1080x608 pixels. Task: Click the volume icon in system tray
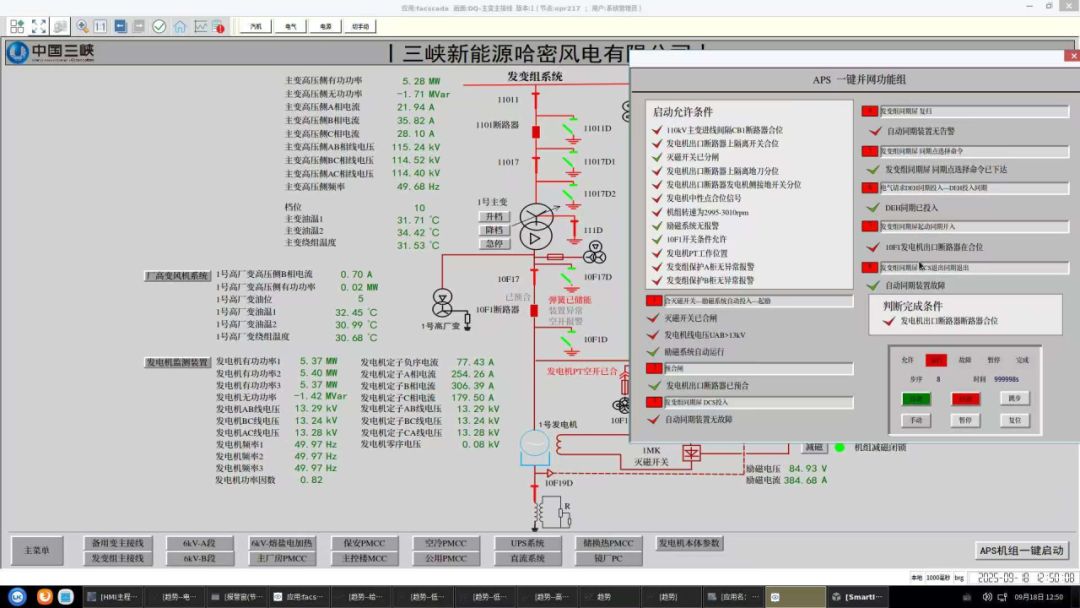(x=987, y=597)
